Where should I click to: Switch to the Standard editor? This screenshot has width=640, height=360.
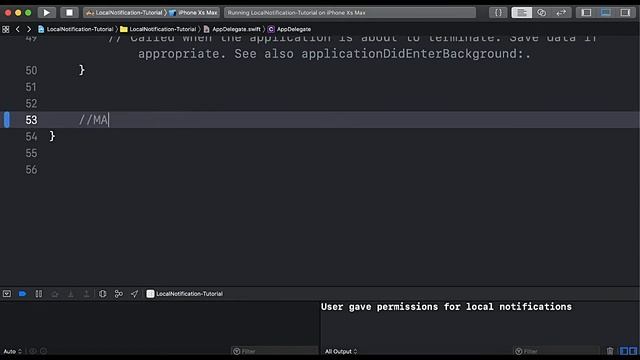[522, 13]
